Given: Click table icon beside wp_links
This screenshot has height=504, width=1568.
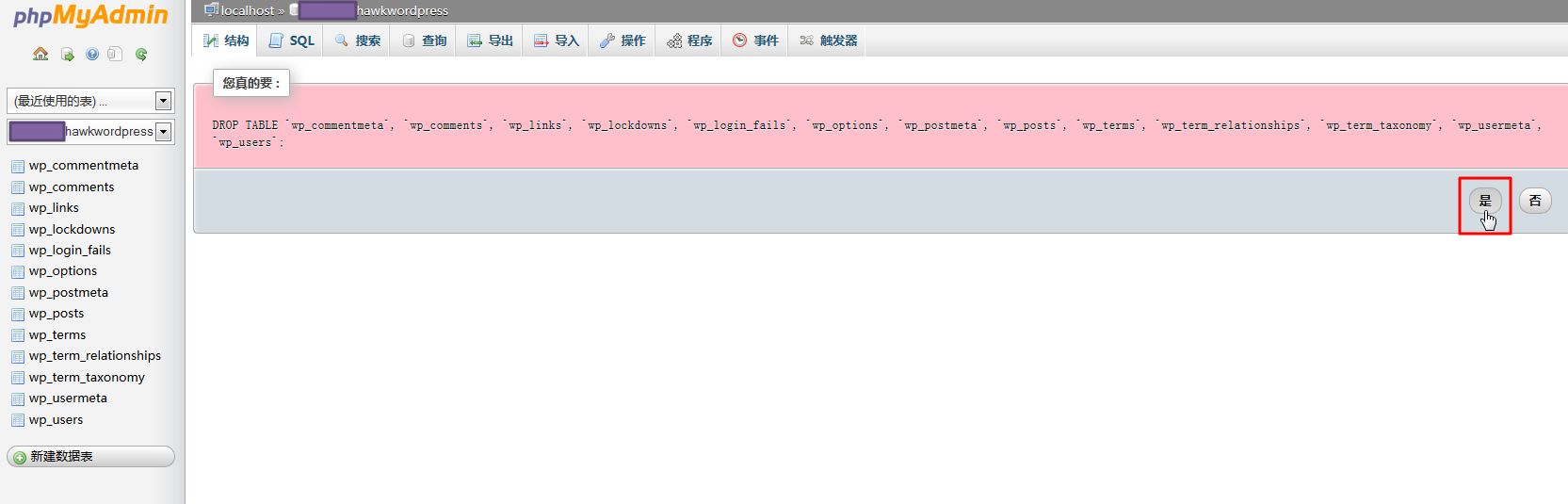Looking at the screenshot, I should [18, 208].
